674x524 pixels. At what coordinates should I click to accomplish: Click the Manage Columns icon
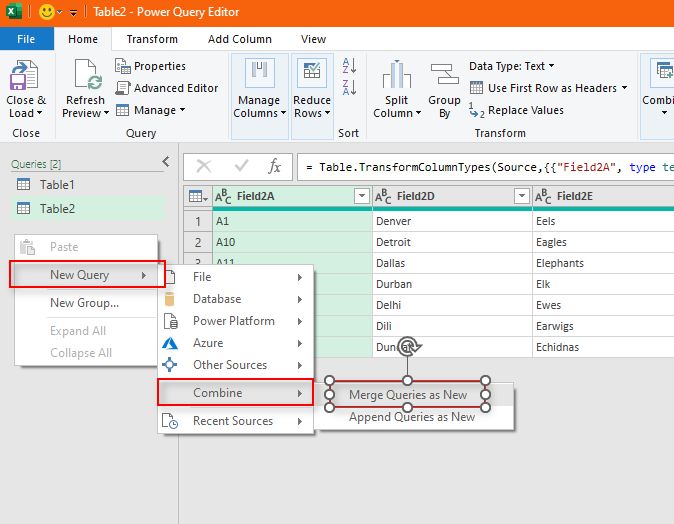(x=259, y=73)
